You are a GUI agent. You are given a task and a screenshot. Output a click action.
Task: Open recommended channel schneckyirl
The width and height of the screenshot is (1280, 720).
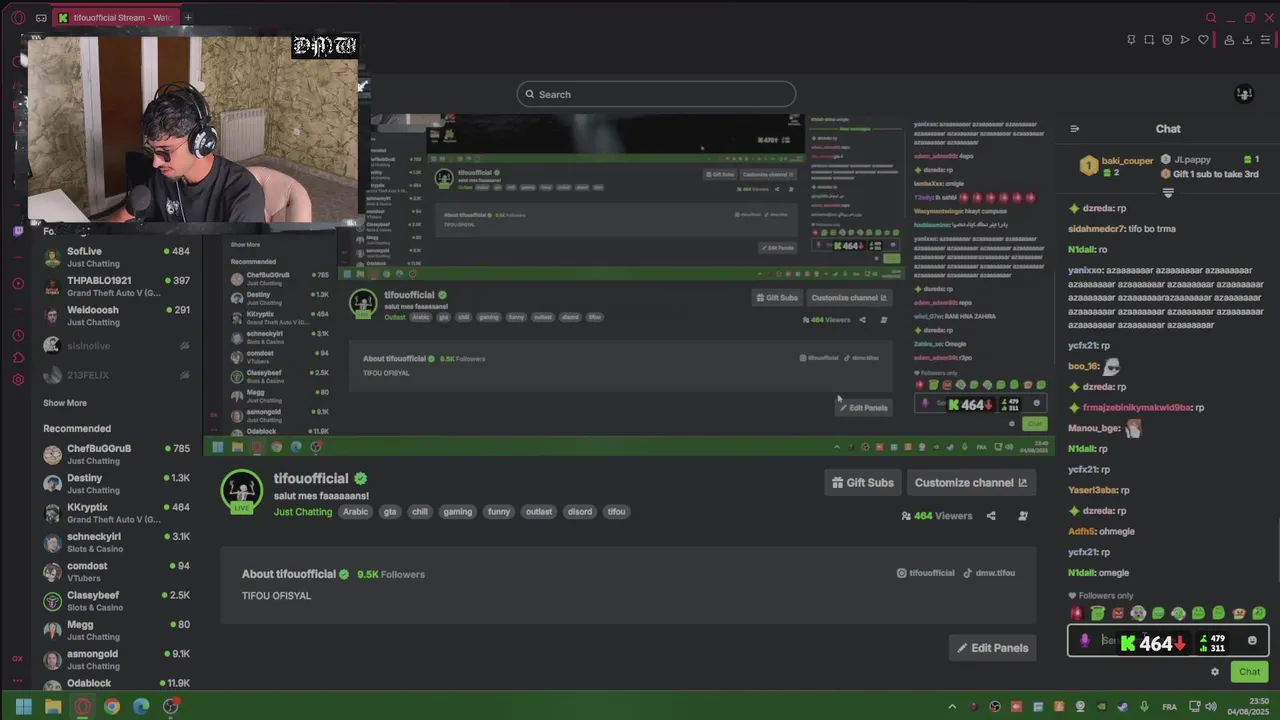tap(116, 542)
